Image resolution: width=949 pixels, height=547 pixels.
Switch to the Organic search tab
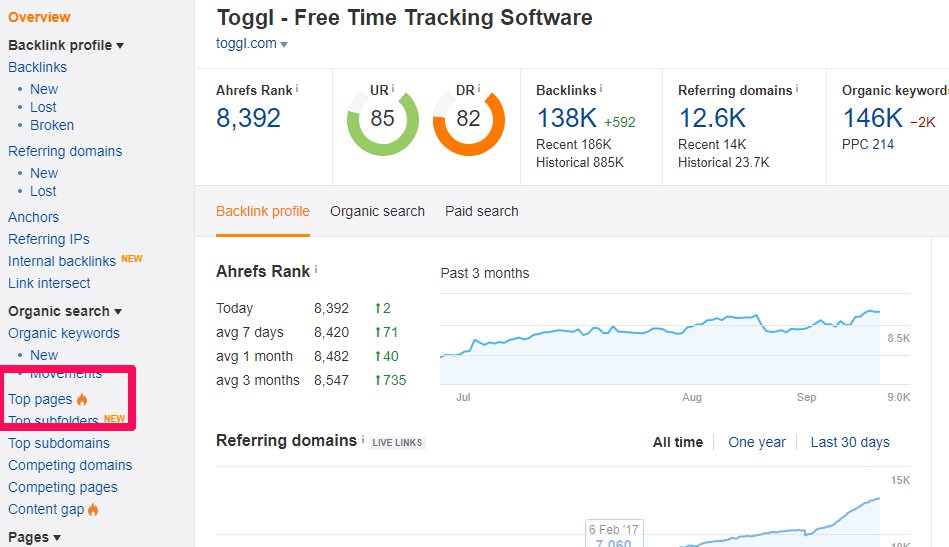377,211
